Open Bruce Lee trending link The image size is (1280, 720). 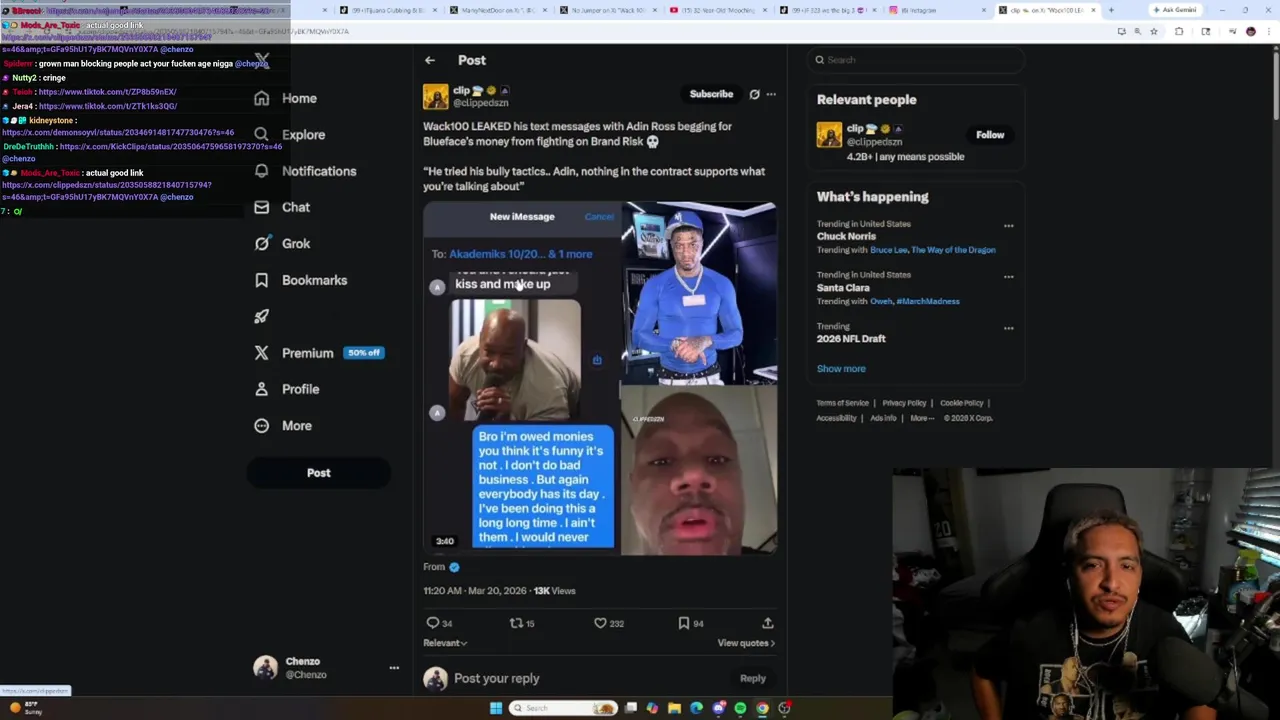(888, 250)
